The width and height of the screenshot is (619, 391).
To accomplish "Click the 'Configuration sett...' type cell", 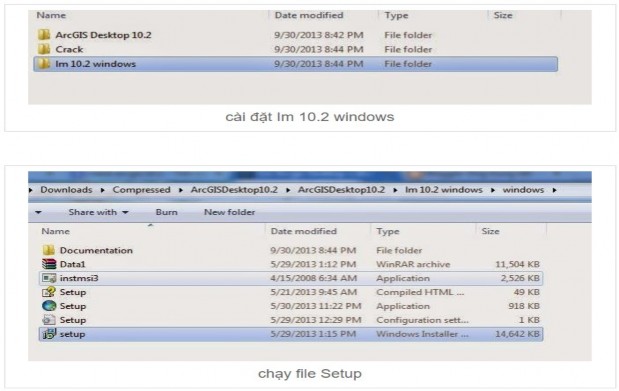I will pos(422,320).
